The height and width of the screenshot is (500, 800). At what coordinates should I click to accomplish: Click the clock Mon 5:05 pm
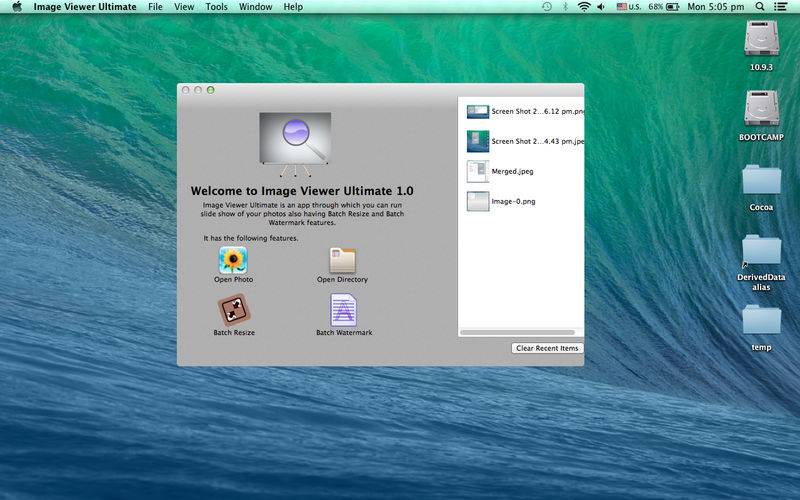click(716, 7)
